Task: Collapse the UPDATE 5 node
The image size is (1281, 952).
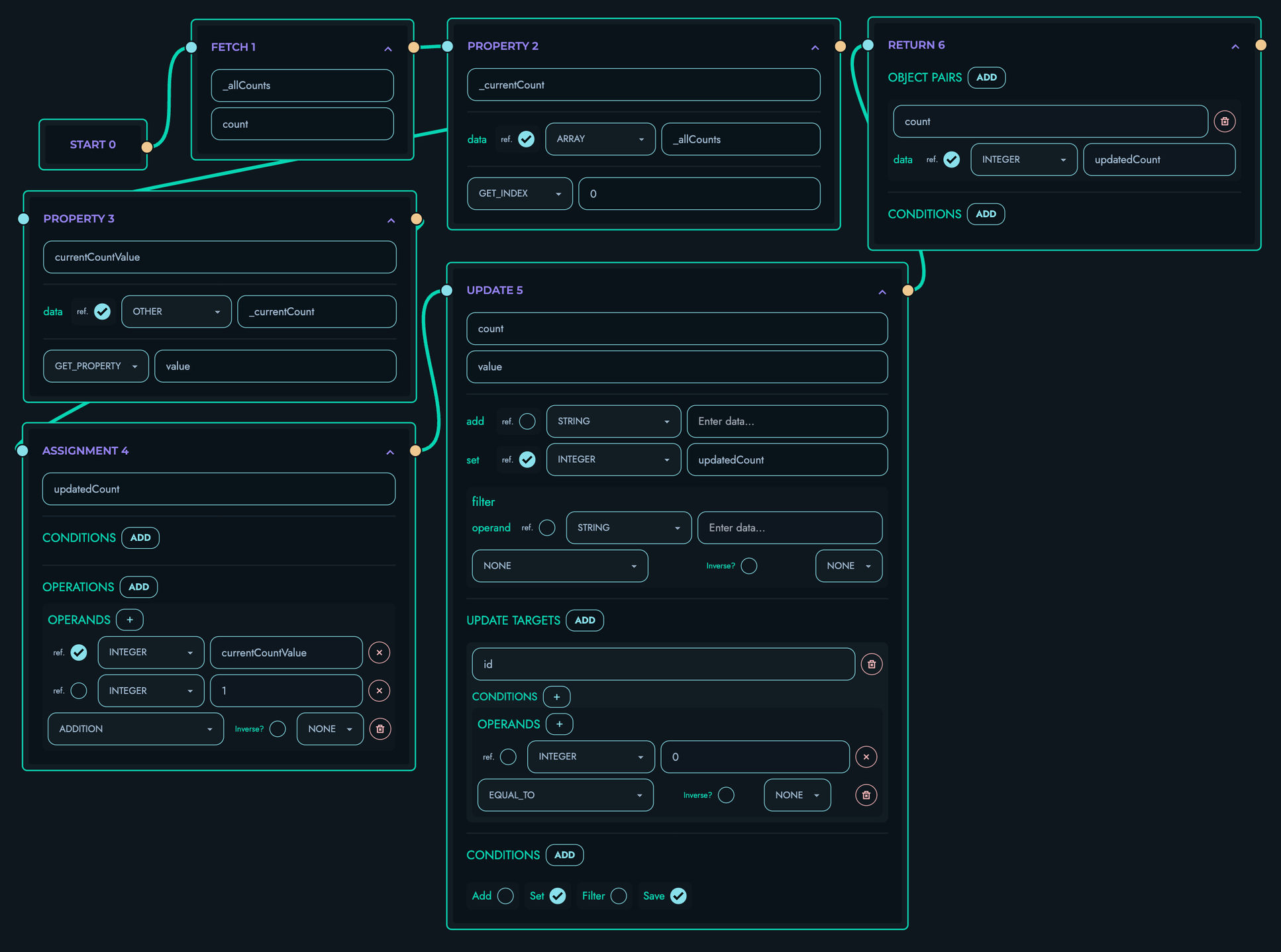Action: click(882, 292)
